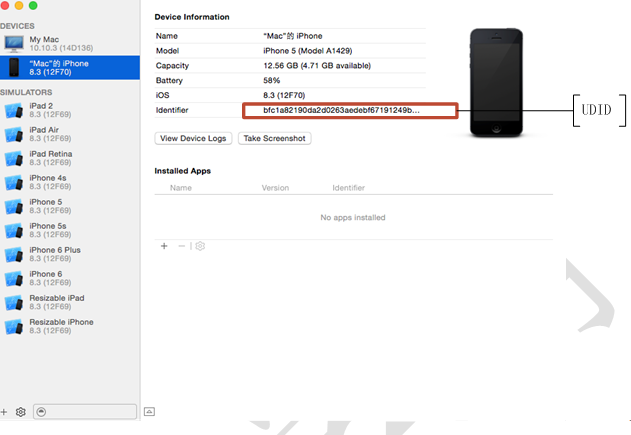The height and width of the screenshot is (435, 631).
Task: Open View Device Logs
Action: (193, 138)
